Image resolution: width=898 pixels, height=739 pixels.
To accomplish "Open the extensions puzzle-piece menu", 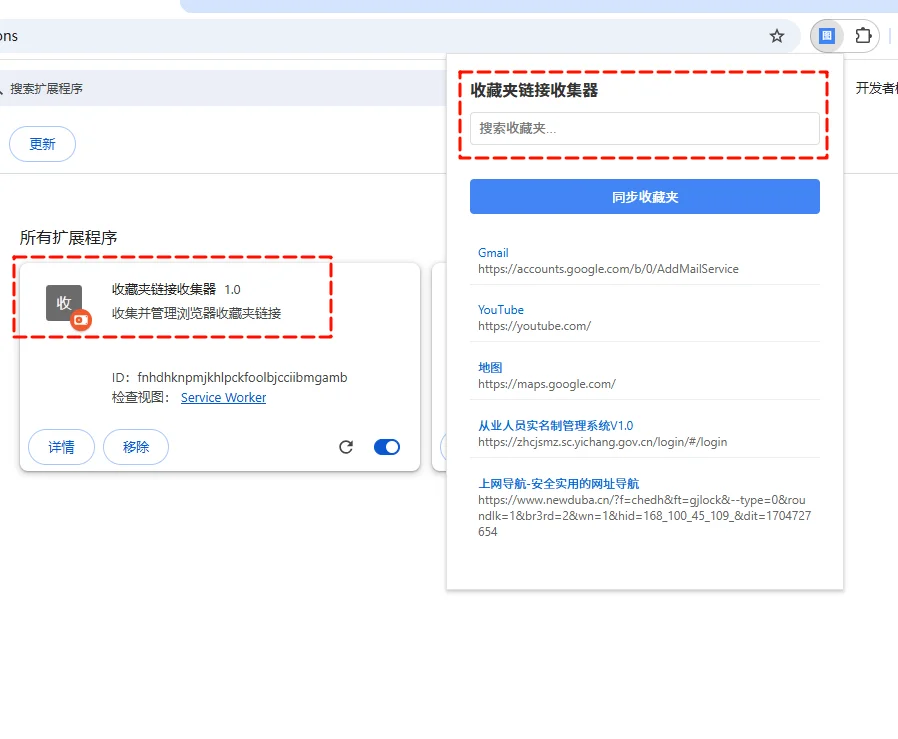I will click(x=863, y=36).
